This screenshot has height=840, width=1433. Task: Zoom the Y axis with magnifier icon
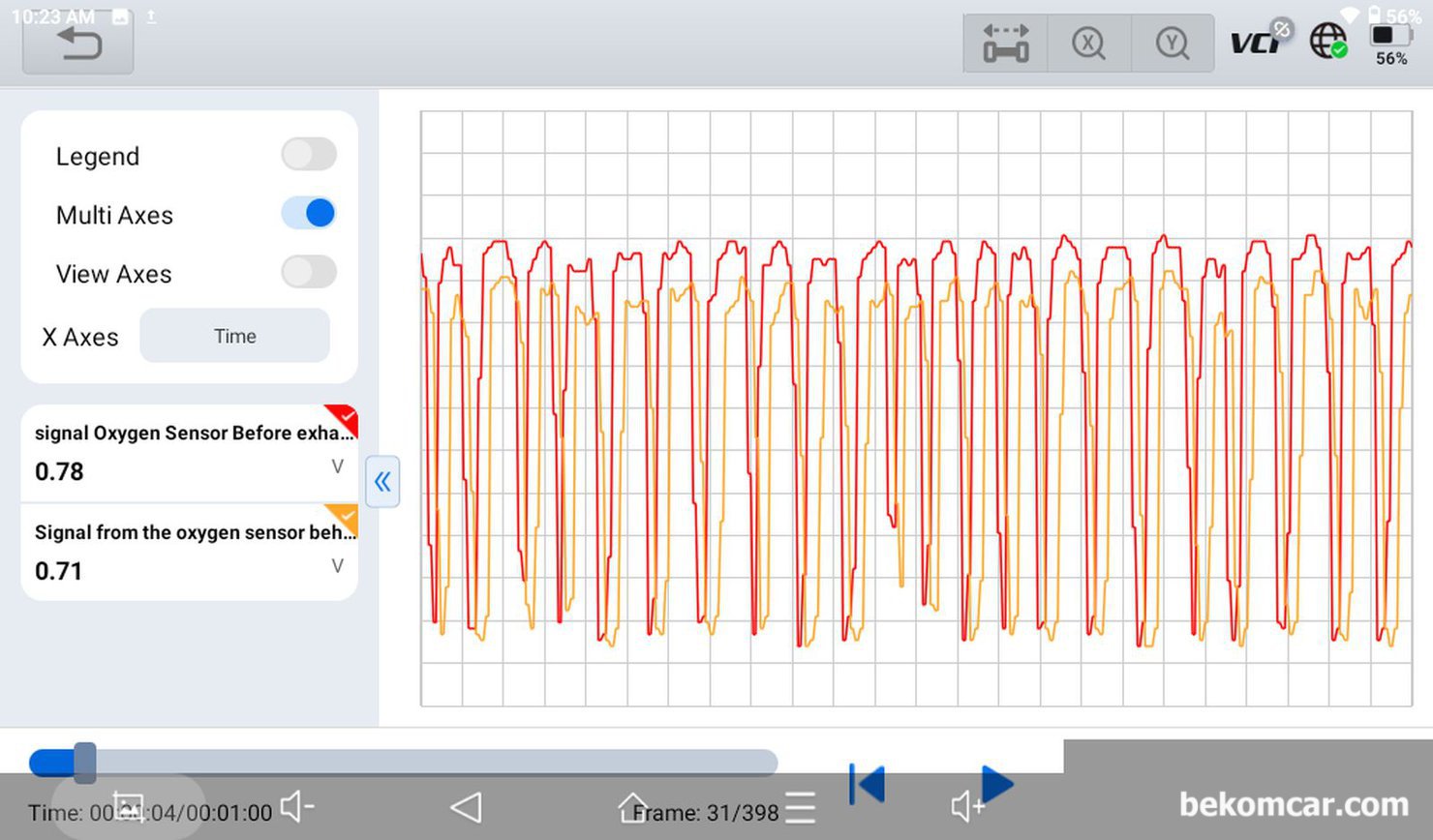coord(1173,44)
